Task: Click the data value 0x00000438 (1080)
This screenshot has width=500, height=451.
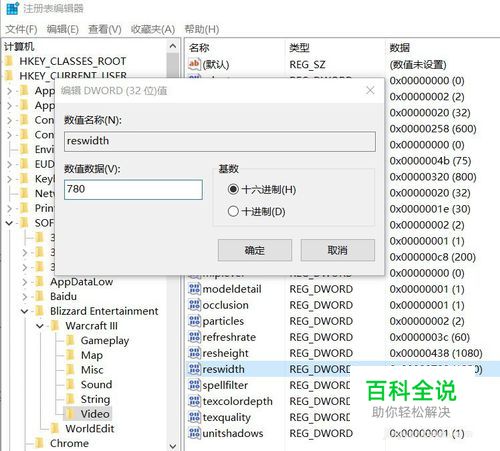Action: click(x=436, y=353)
